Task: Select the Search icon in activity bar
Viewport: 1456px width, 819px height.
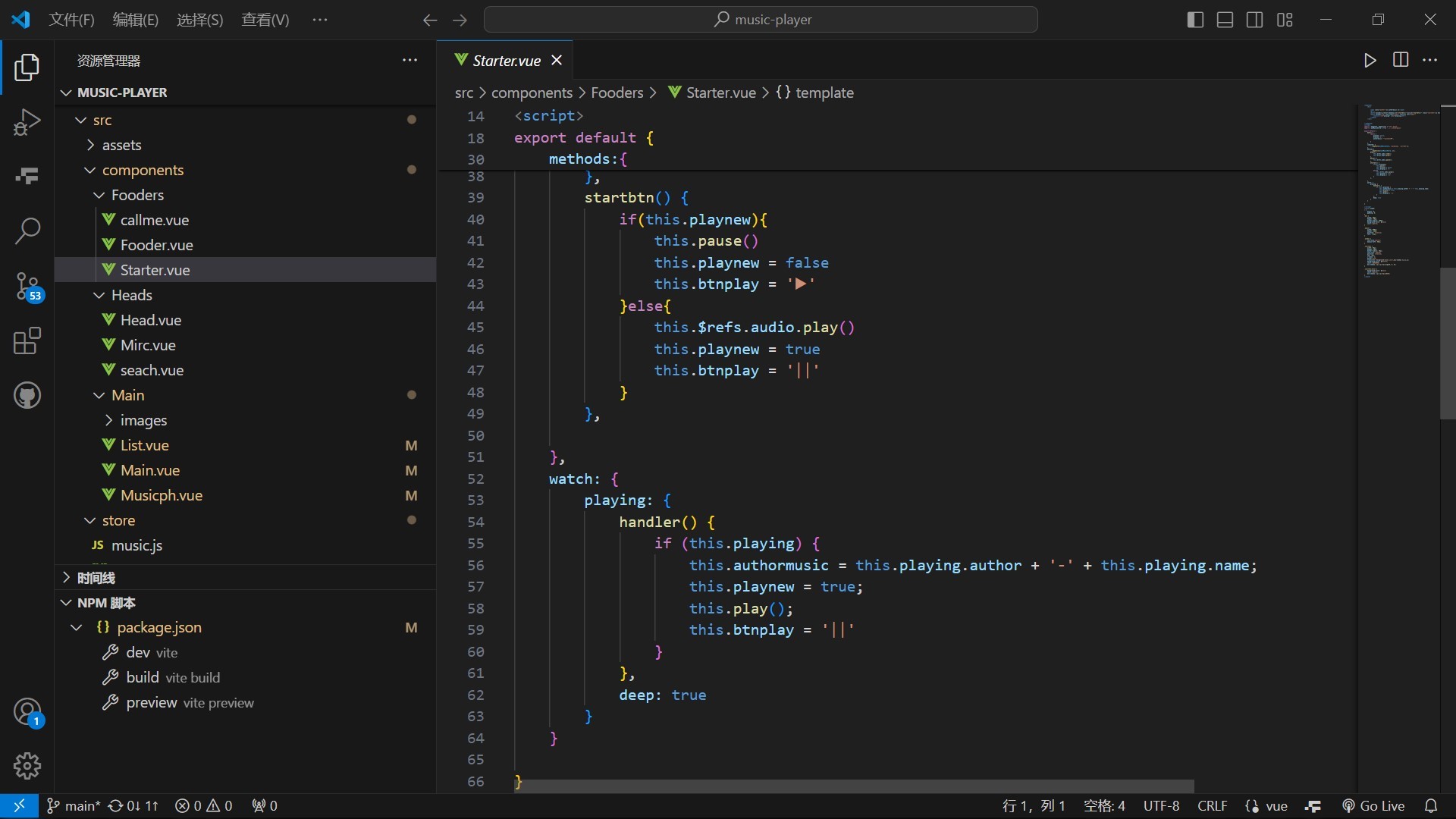Action: [x=27, y=230]
